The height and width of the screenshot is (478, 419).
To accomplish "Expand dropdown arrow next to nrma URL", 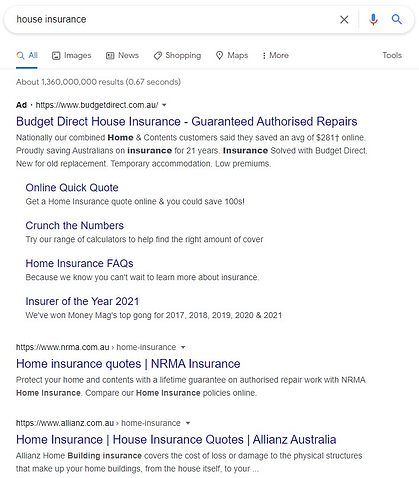I will (x=183, y=347).
